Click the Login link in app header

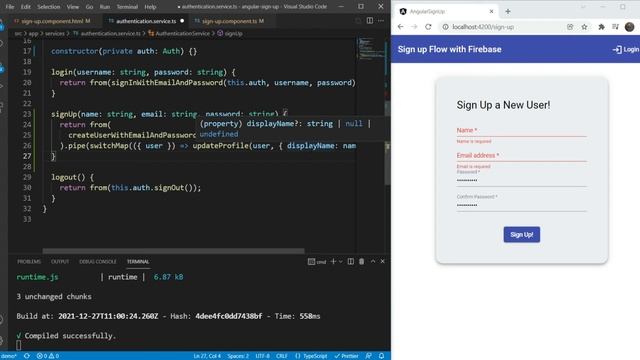pos(626,49)
